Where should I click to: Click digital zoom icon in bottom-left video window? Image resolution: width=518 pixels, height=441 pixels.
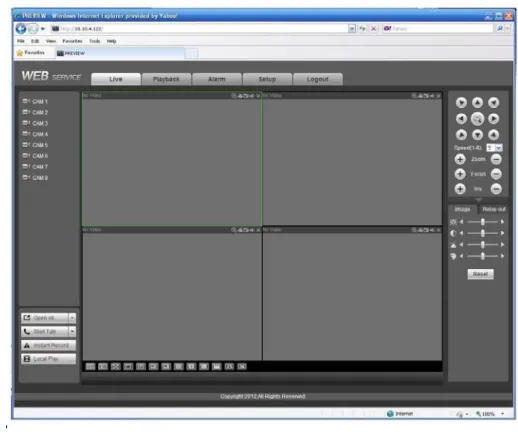(x=234, y=230)
